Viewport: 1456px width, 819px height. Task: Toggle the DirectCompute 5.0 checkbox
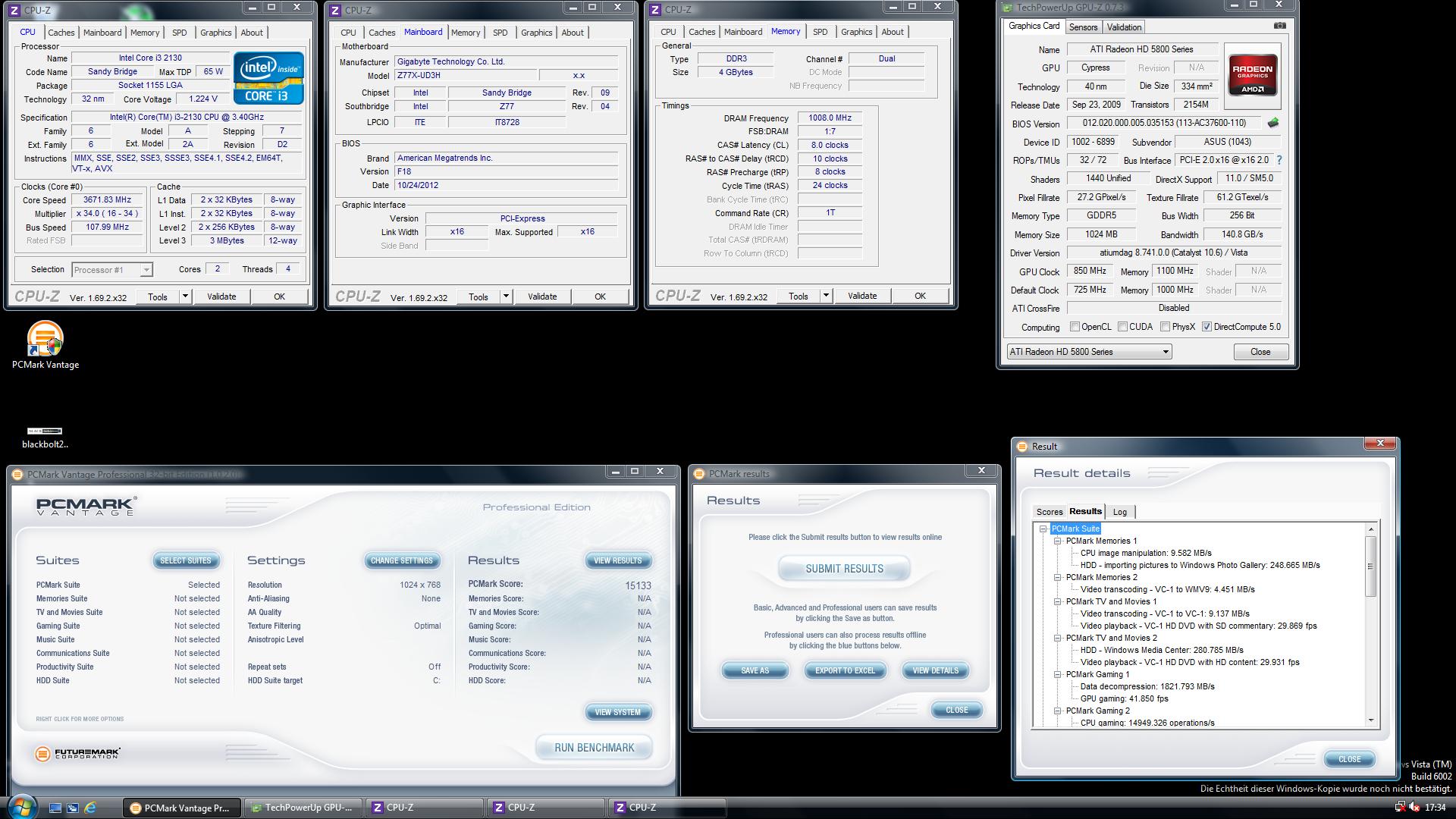1207,327
